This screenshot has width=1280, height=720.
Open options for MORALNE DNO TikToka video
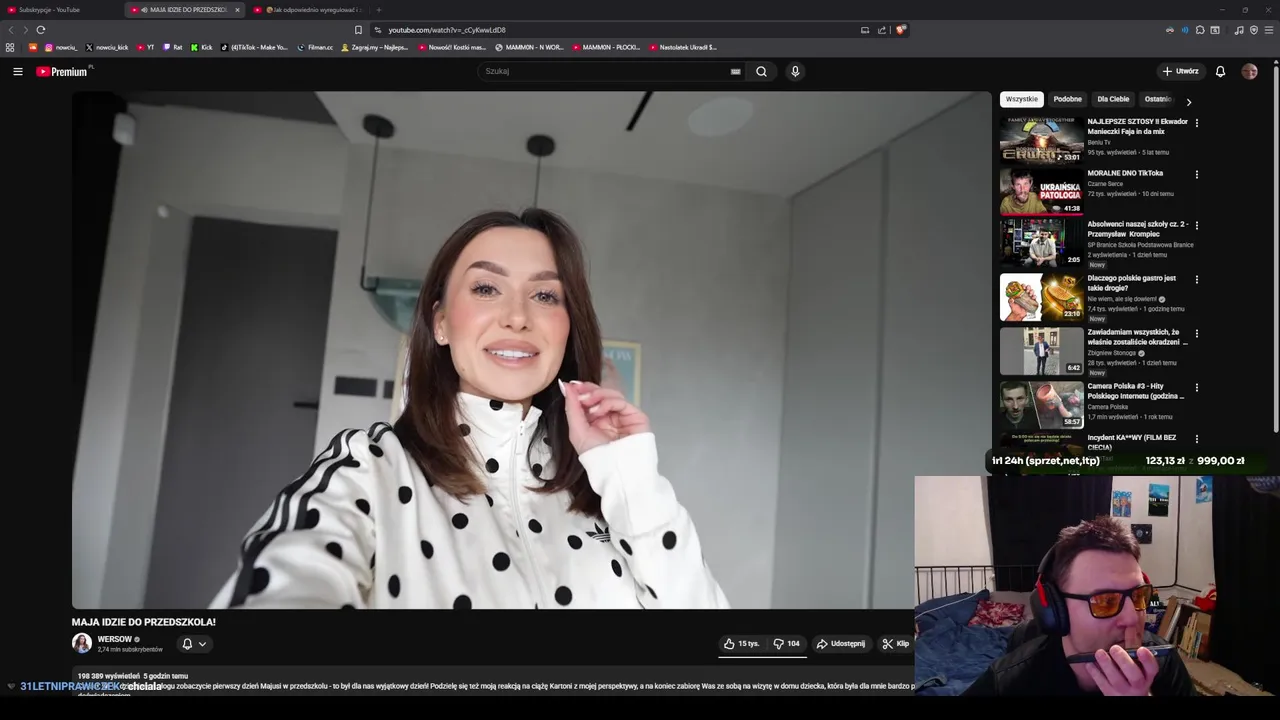(1197, 174)
